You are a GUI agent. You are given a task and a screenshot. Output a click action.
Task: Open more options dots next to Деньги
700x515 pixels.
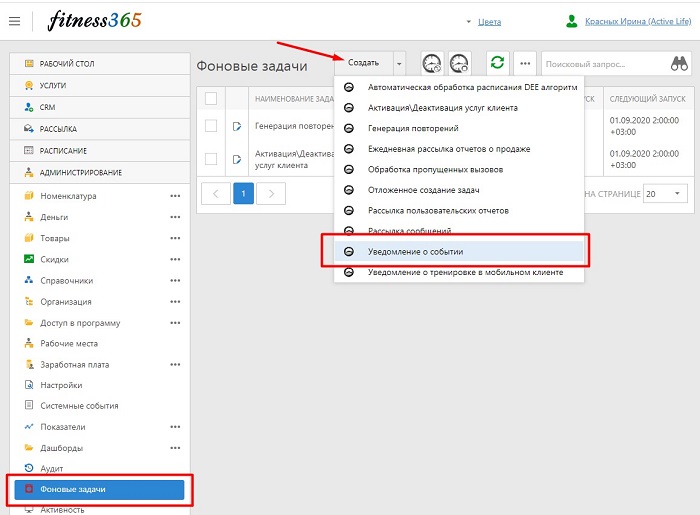tap(175, 217)
